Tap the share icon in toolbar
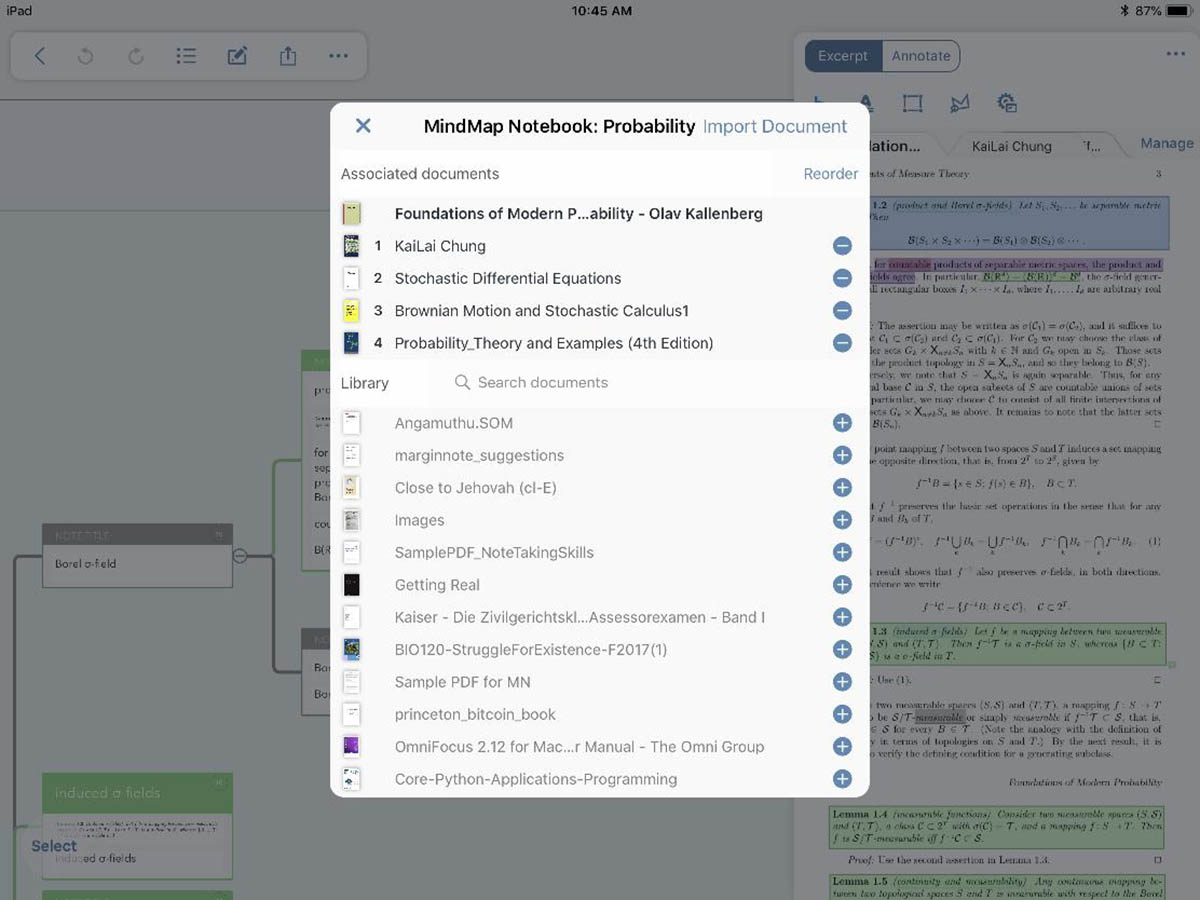The height and width of the screenshot is (900, 1200). coord(288,56)
